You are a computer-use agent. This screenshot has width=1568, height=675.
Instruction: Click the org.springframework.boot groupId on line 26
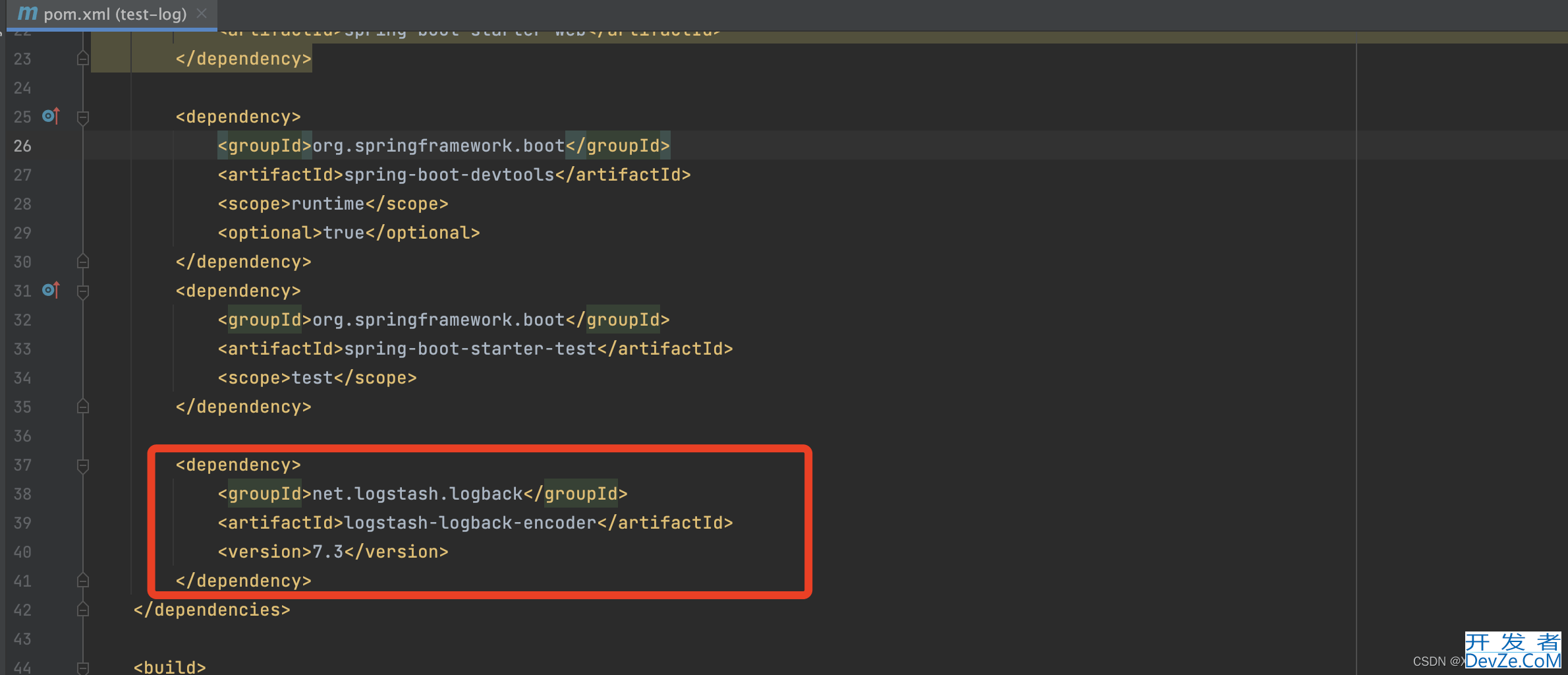439,146
